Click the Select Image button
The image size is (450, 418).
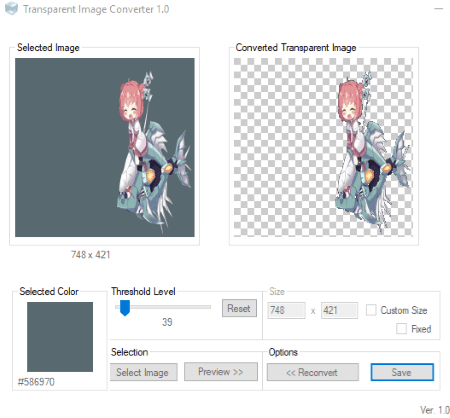[143, 372]
